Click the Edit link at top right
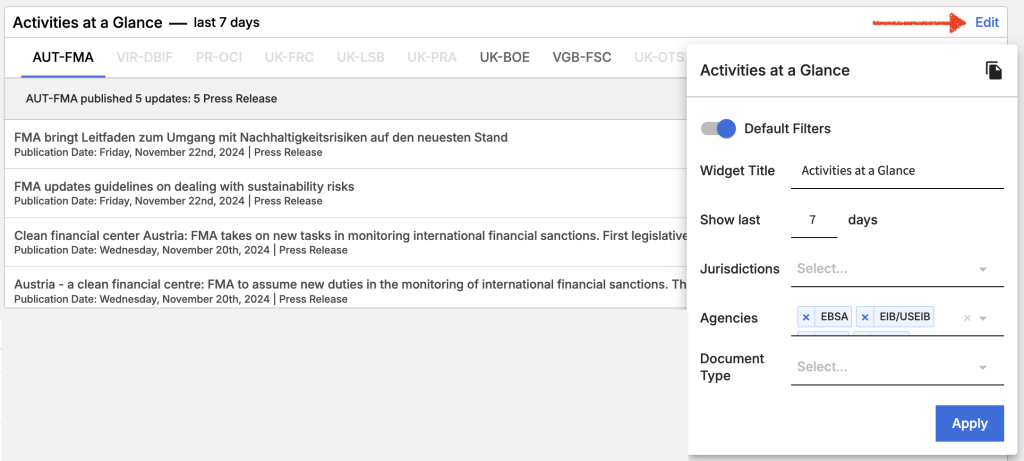 986,22
